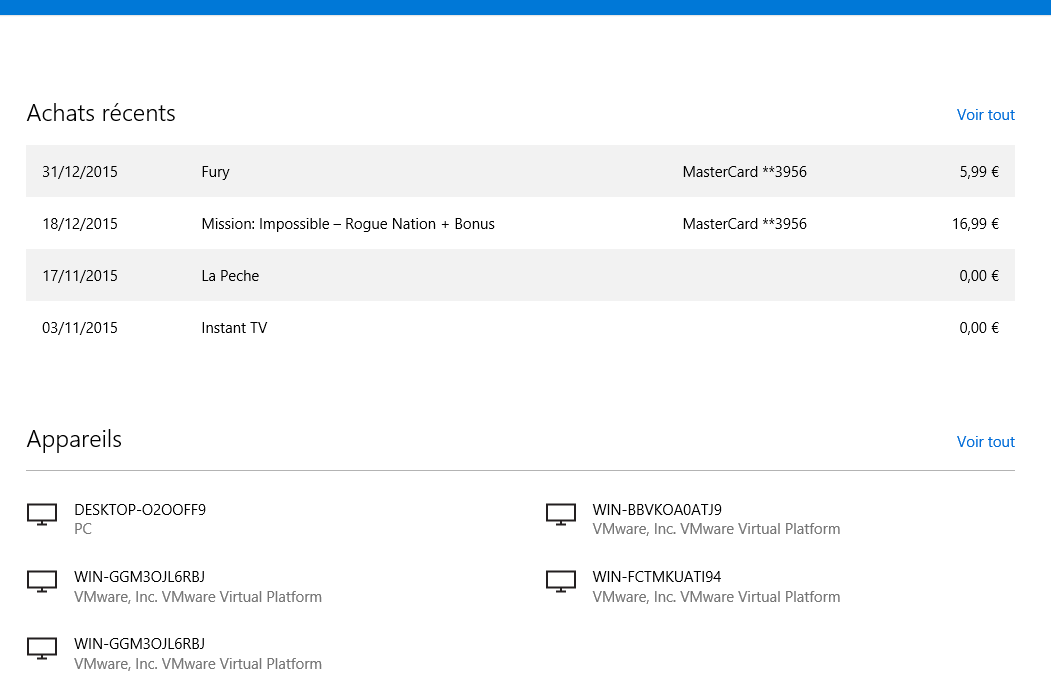
Task: Select the purchase date 31/12/2015
Action: (80, 172)
